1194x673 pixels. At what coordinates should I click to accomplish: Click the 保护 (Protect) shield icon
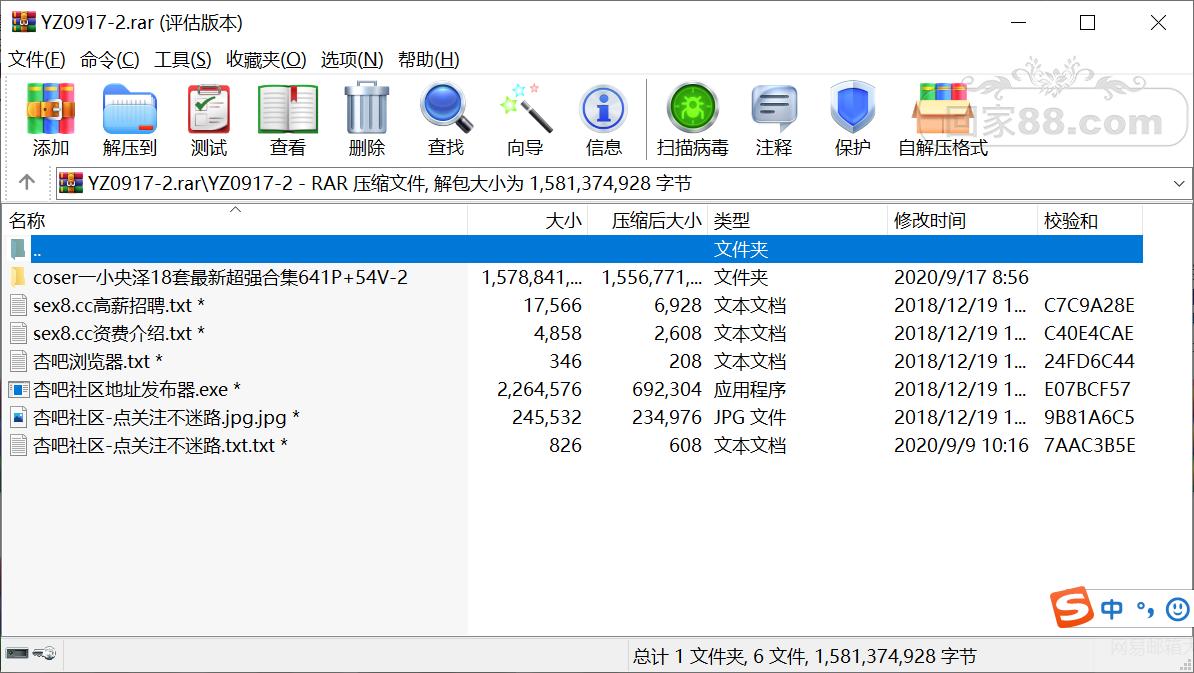852,120
